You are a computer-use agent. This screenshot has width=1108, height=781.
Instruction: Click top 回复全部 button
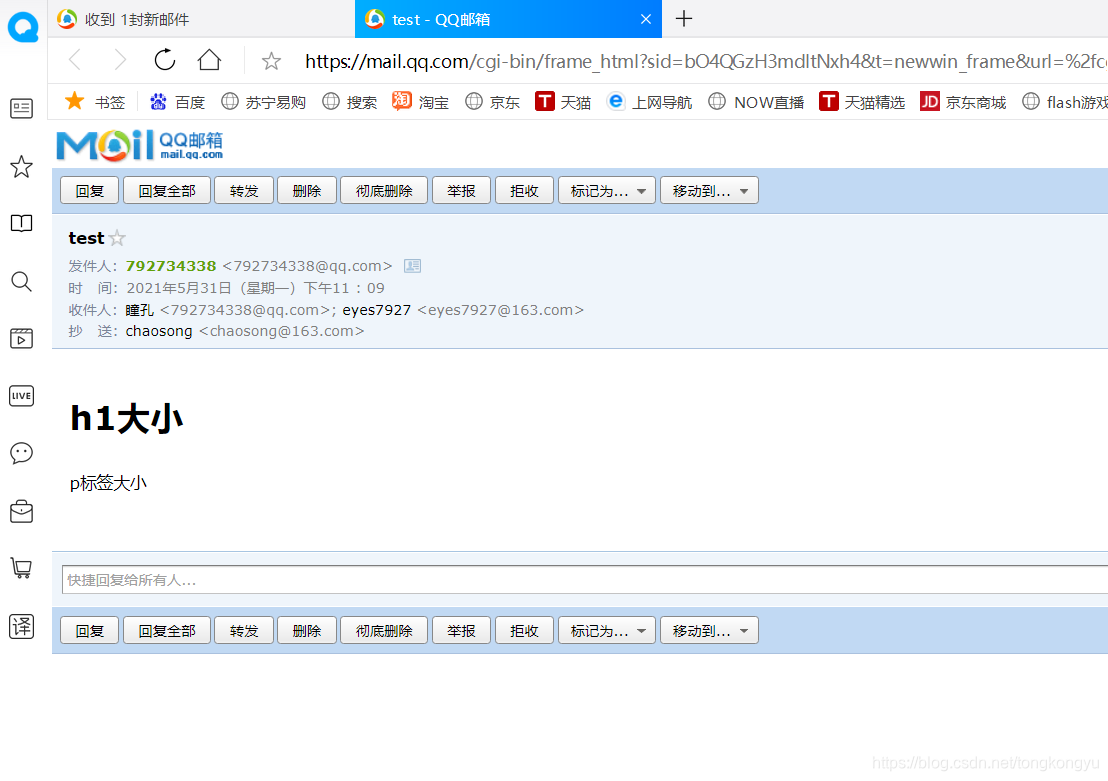coord(167,190)
